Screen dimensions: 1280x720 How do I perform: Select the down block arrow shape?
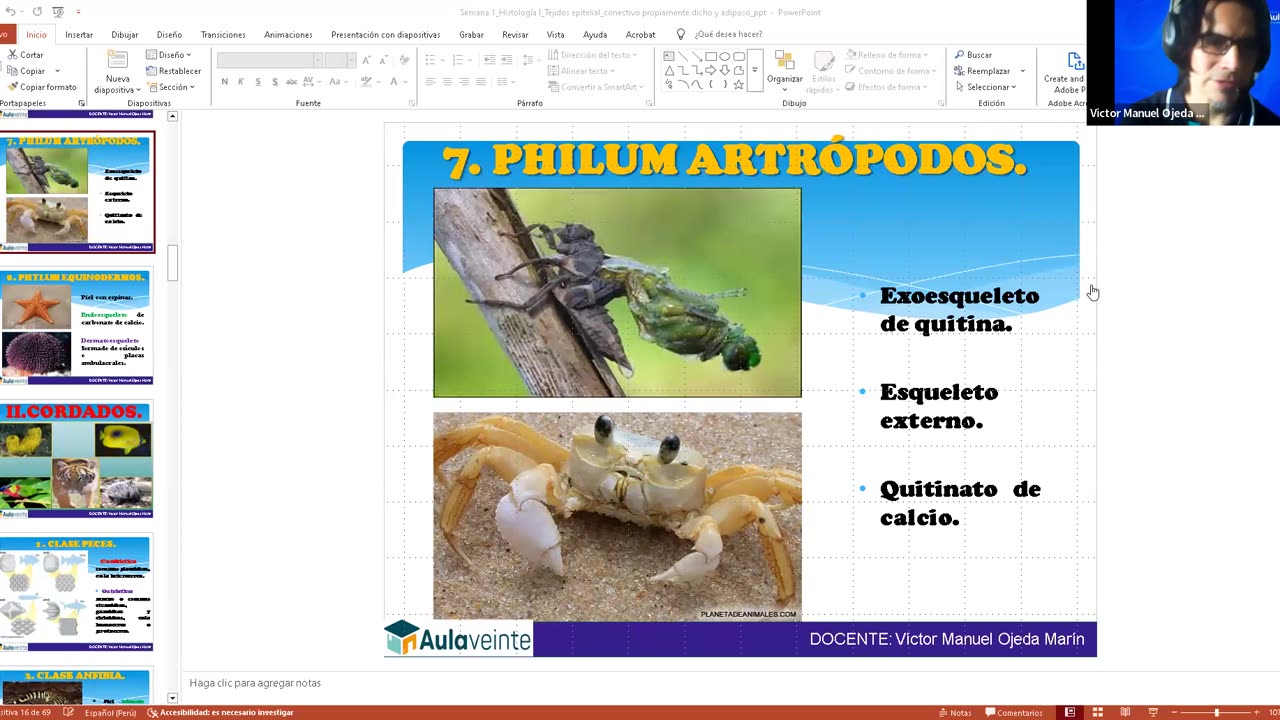724,71
